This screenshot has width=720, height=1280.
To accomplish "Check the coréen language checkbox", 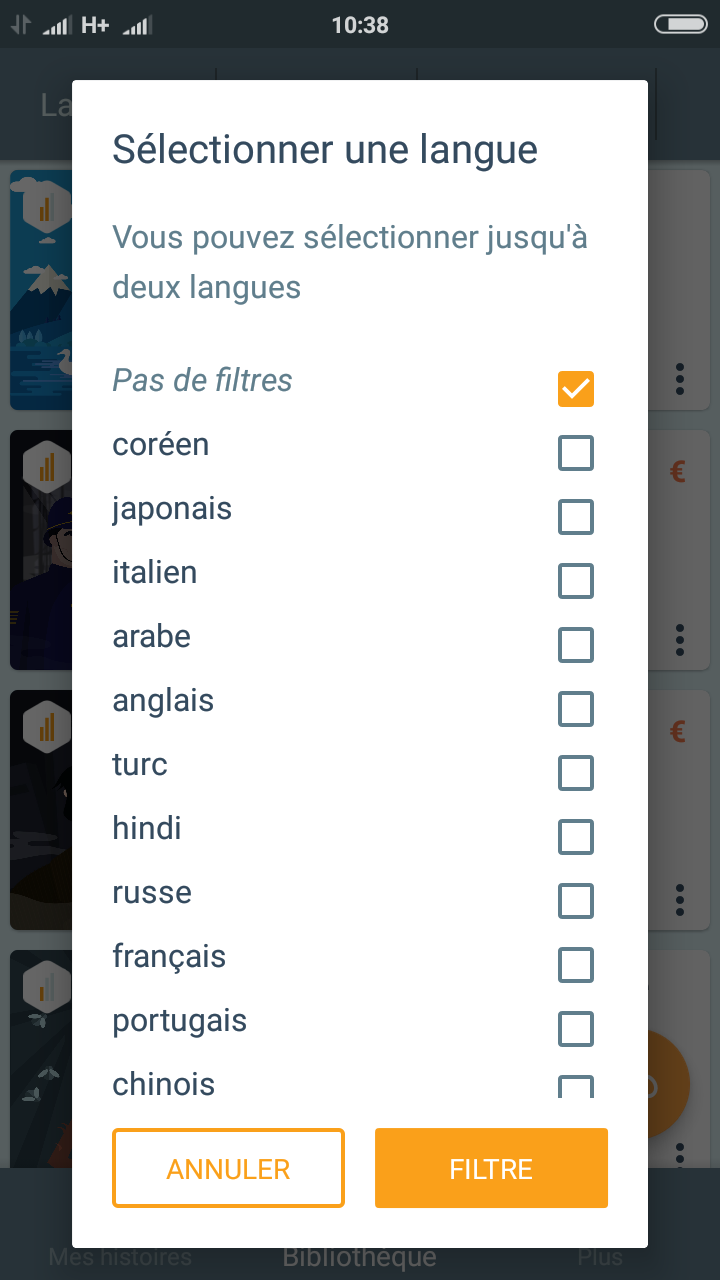I will pyautogui.click(x=576, y=453).
